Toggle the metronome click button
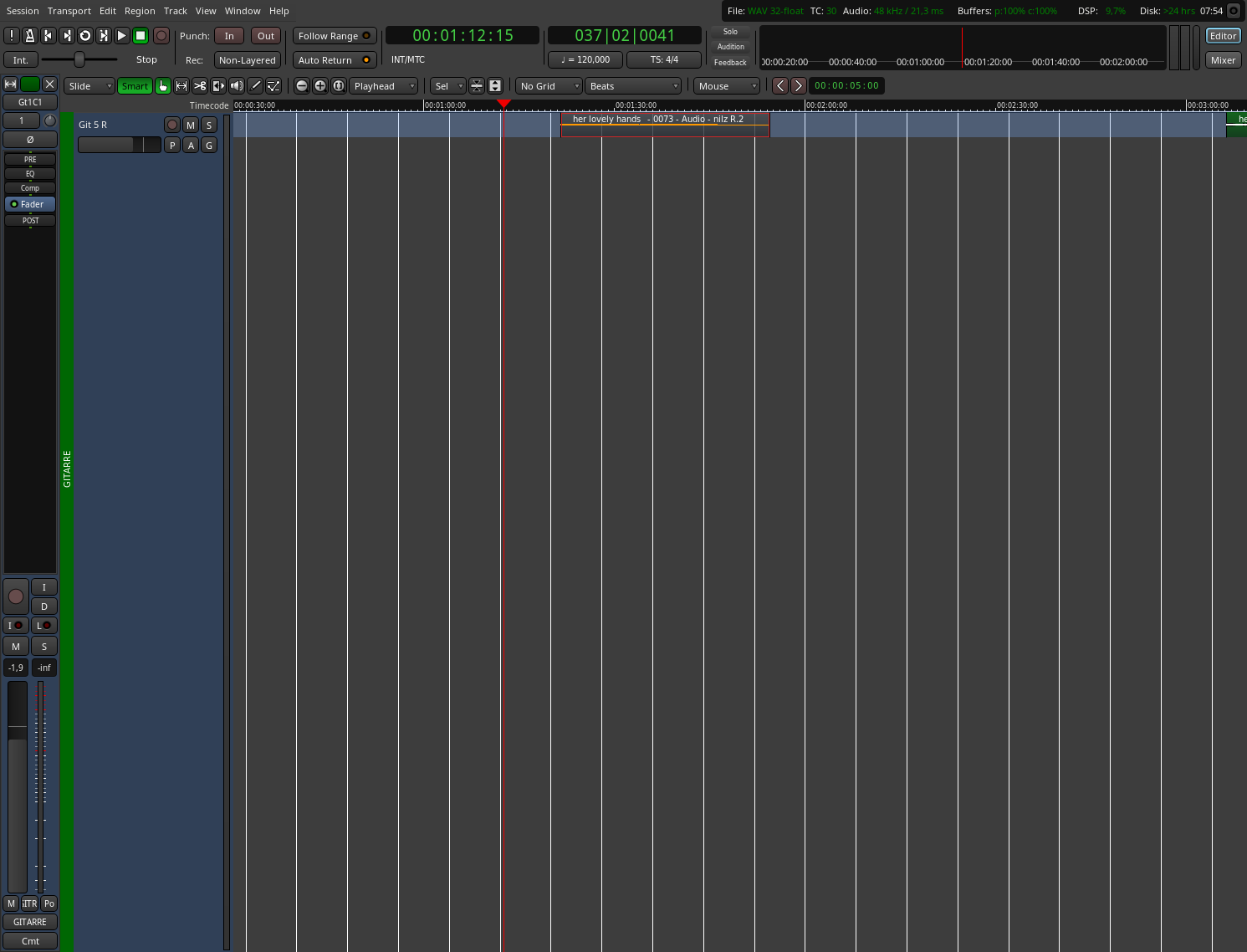 tap(29, 35)
